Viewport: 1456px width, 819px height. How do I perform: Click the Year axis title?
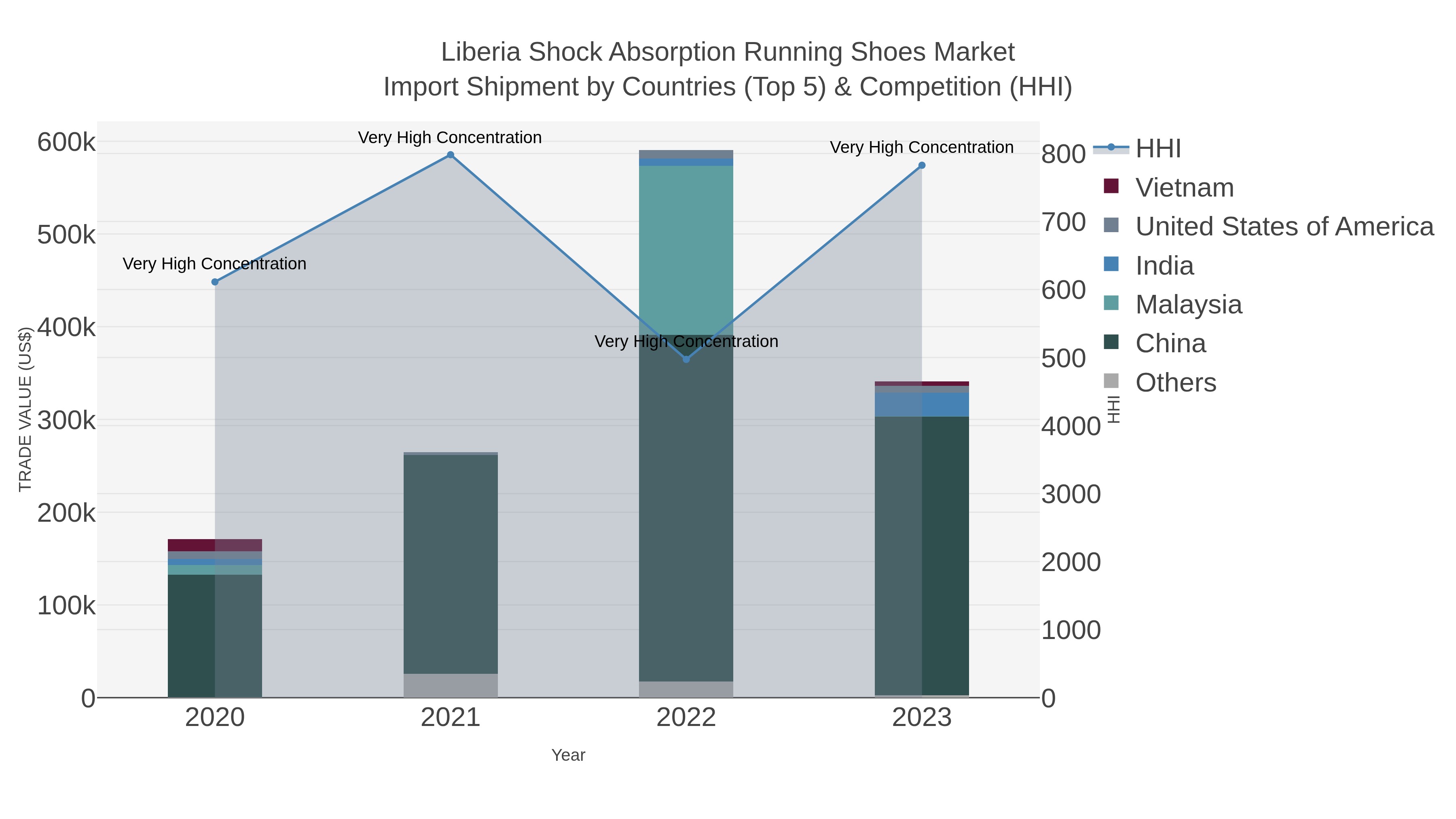click(x=569, y=755)
